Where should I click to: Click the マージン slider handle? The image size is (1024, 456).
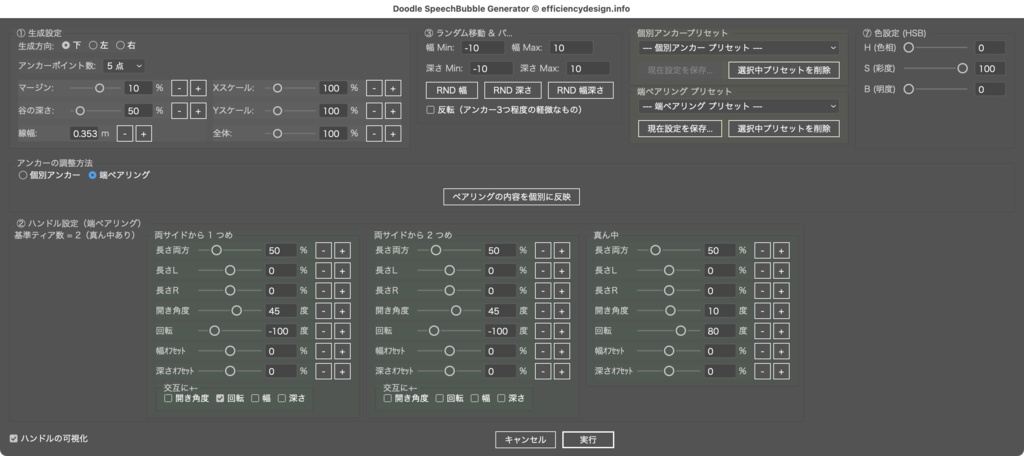[99, 88]
